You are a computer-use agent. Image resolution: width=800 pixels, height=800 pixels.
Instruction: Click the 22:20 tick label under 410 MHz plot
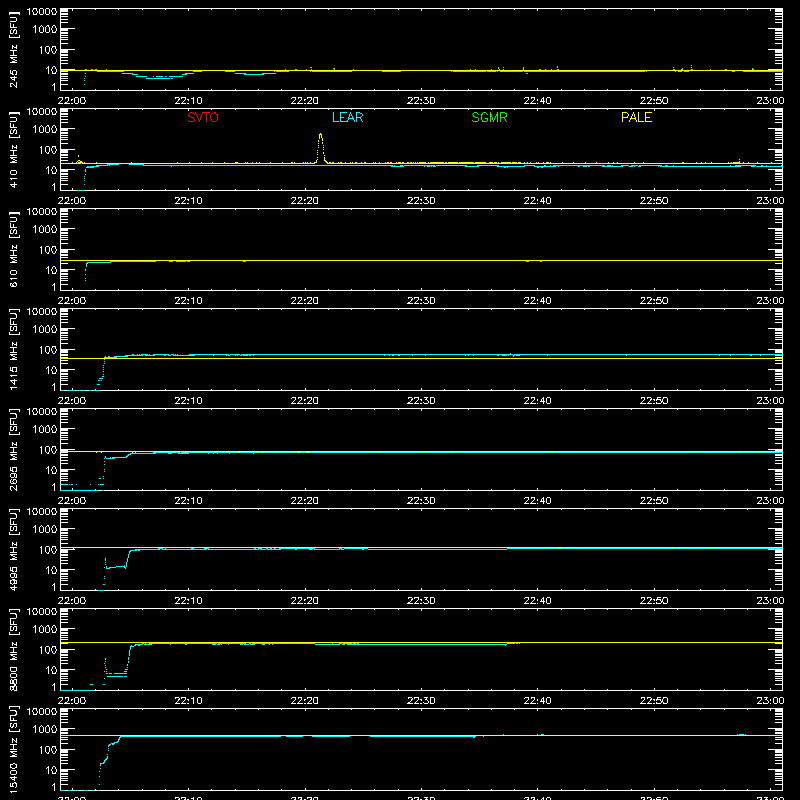[305, 201]
